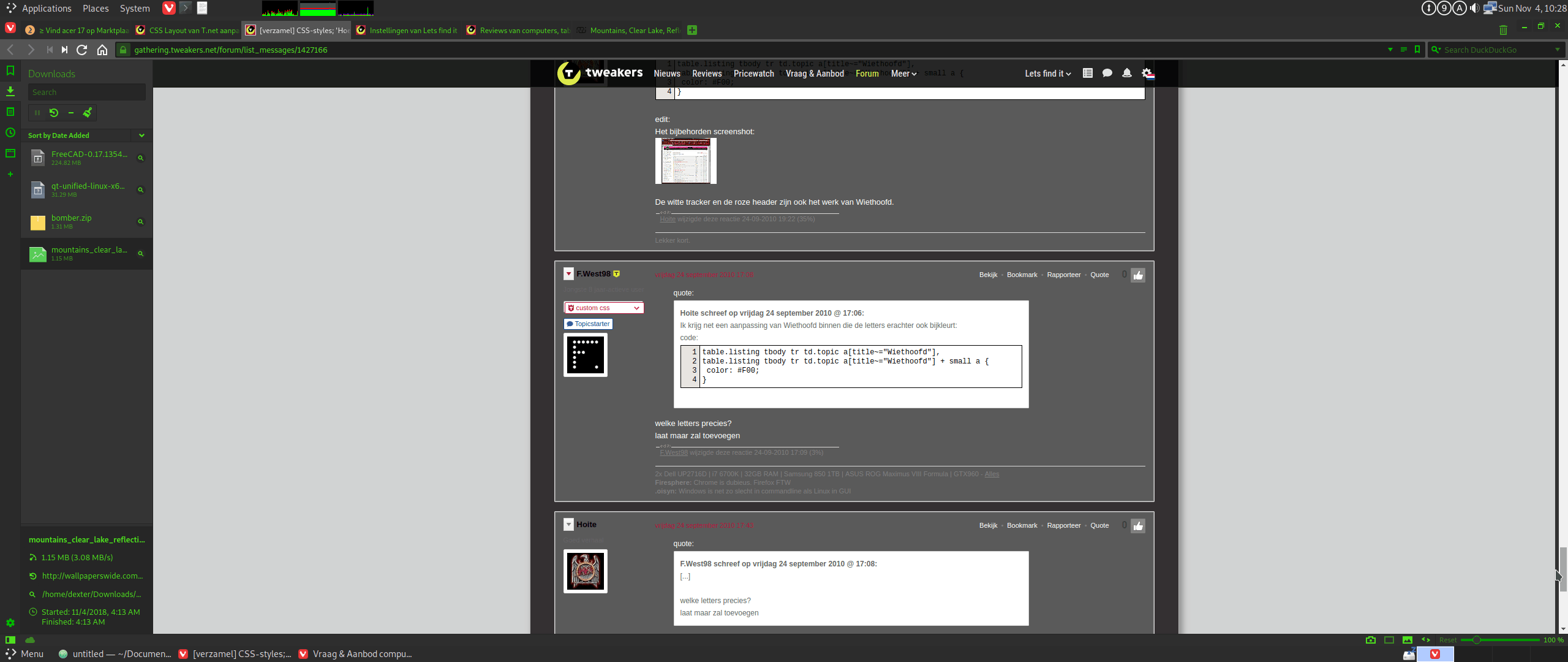Click the retry download icon
This screenshot has width=1568, height=662.
pyautogui.click(x=54, y=113)
